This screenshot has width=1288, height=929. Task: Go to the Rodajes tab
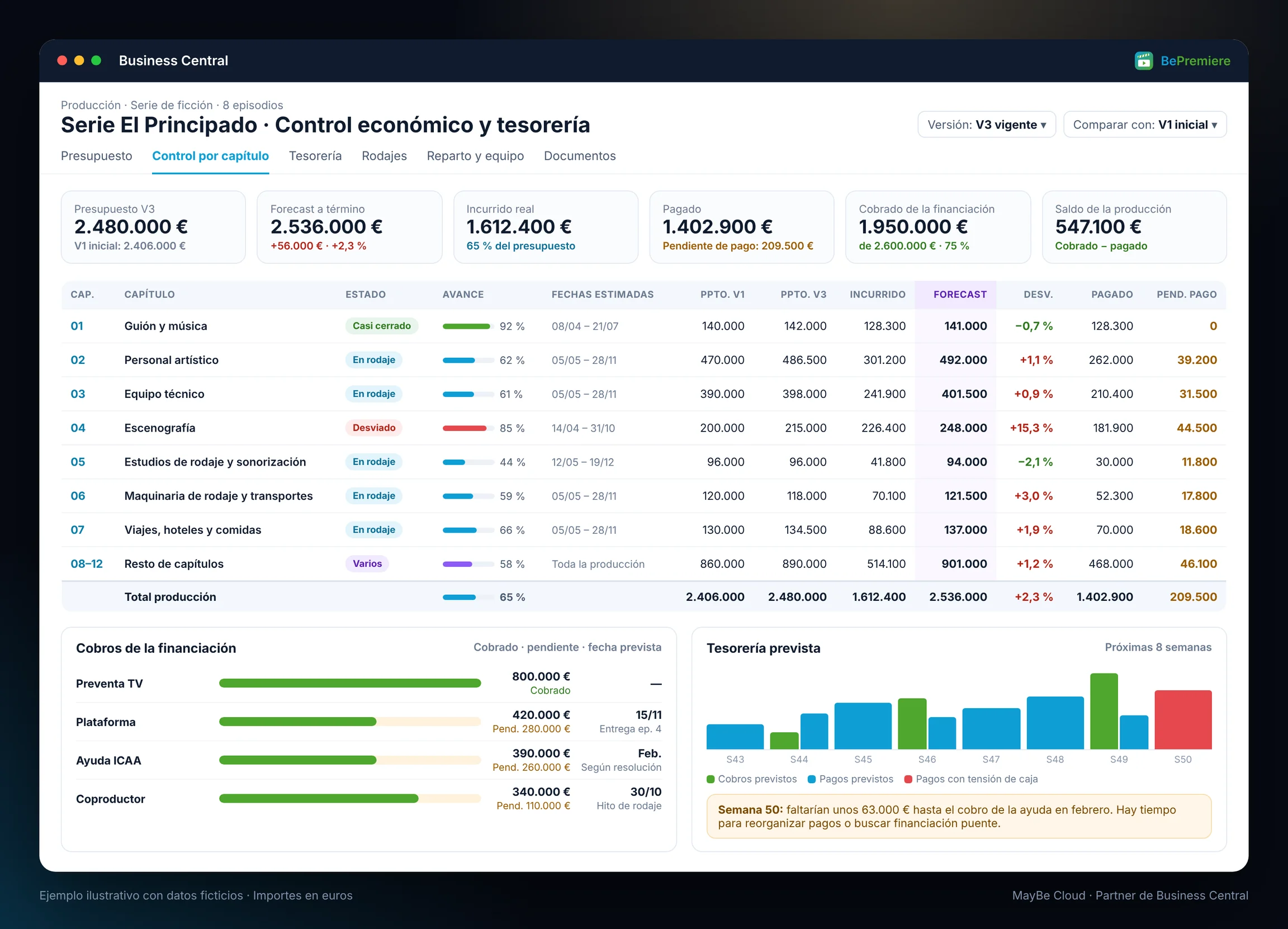(x=385, y=155)
